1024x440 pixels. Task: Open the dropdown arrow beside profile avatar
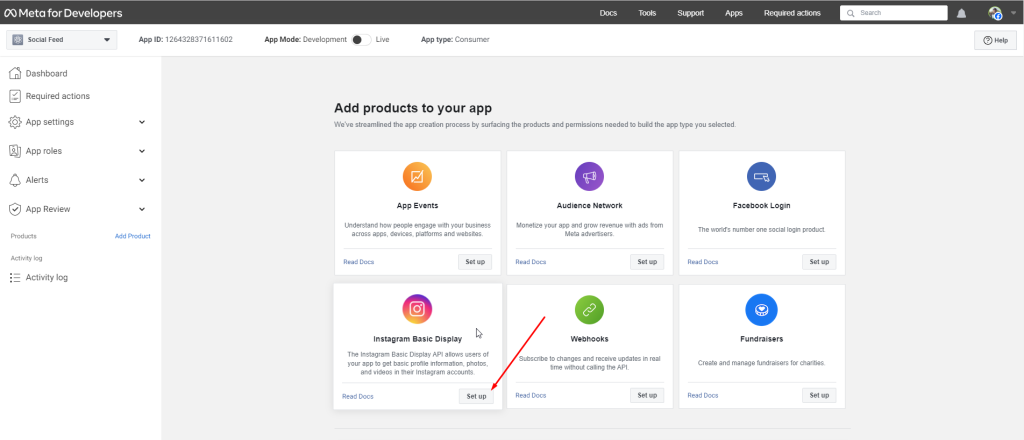[1013, 13]
